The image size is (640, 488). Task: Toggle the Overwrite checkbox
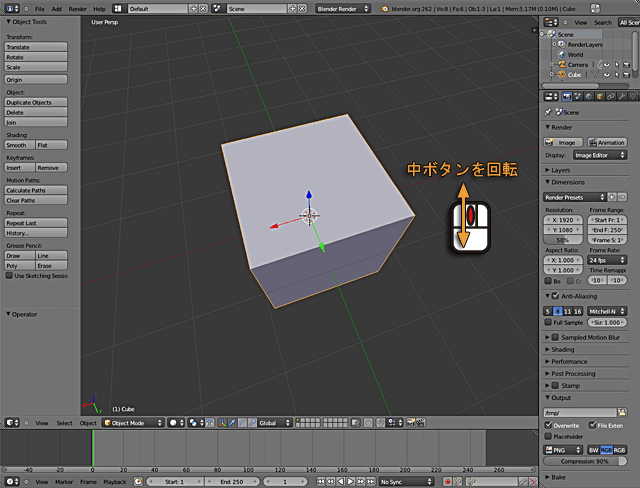coord(549,425)
